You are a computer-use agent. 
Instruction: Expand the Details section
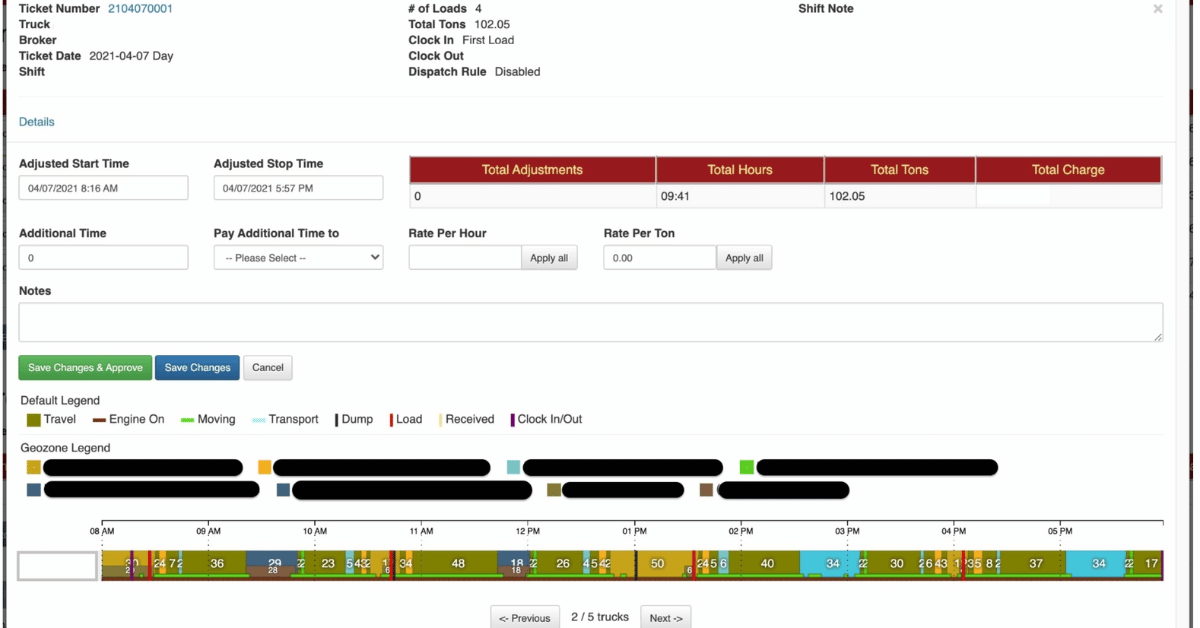click(37, 122)
